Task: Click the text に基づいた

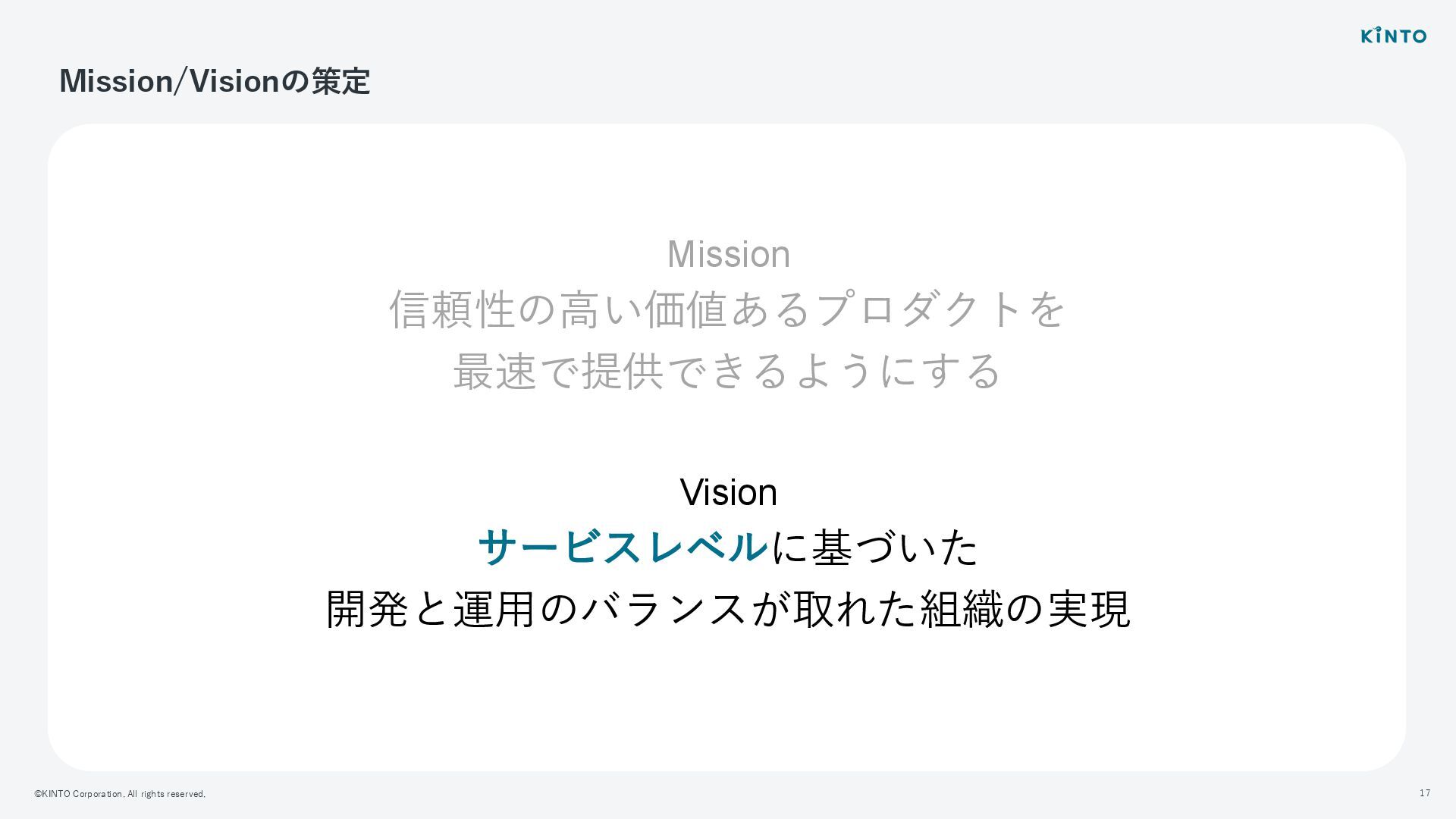Action: pos(874,547)
